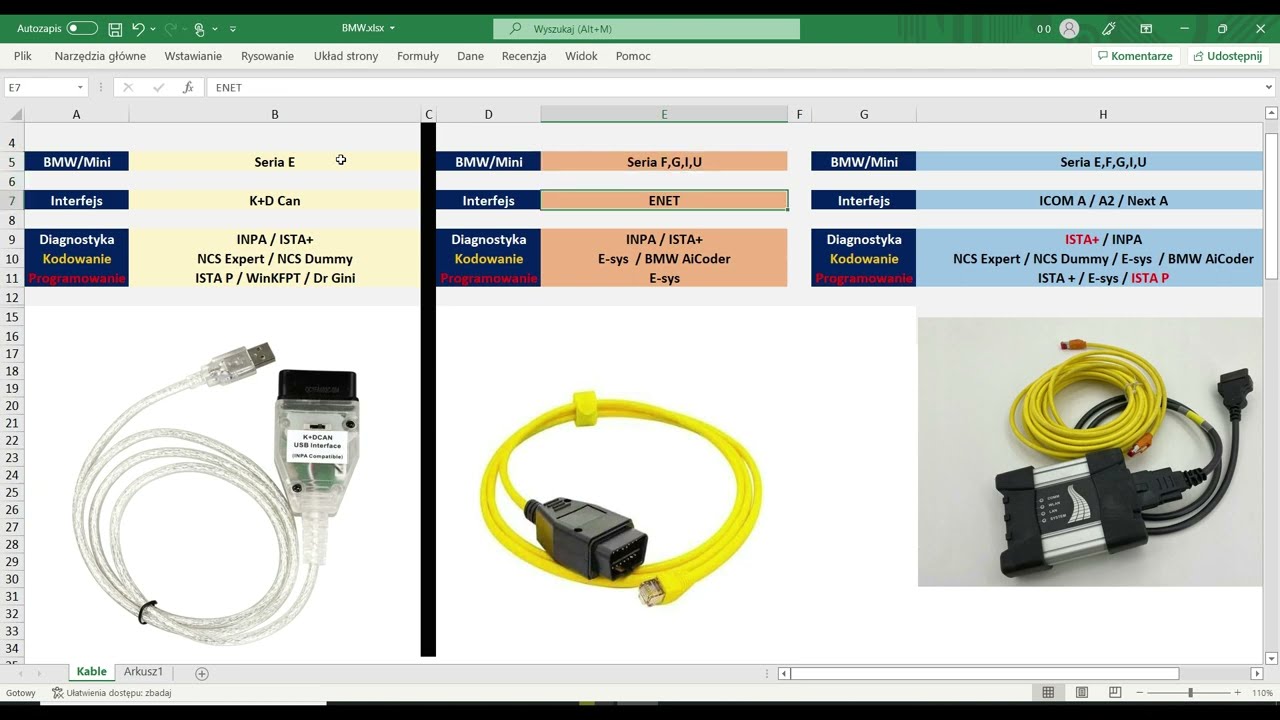Click the formula bar containing ENET
1280x720 pixels.
click(x=734, y=88)
